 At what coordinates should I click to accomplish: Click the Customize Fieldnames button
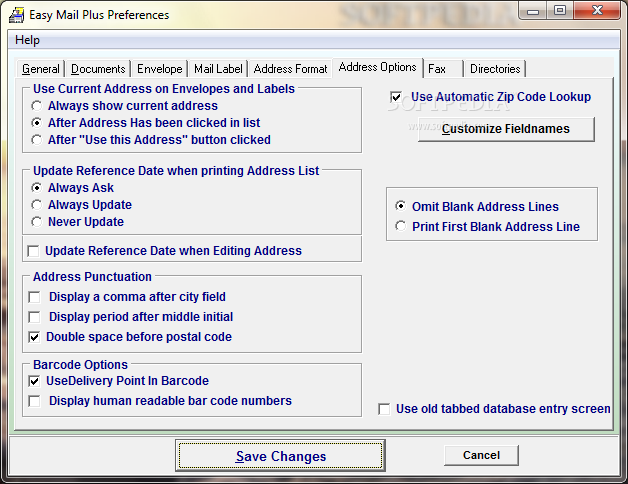click(x=506, y=129)
